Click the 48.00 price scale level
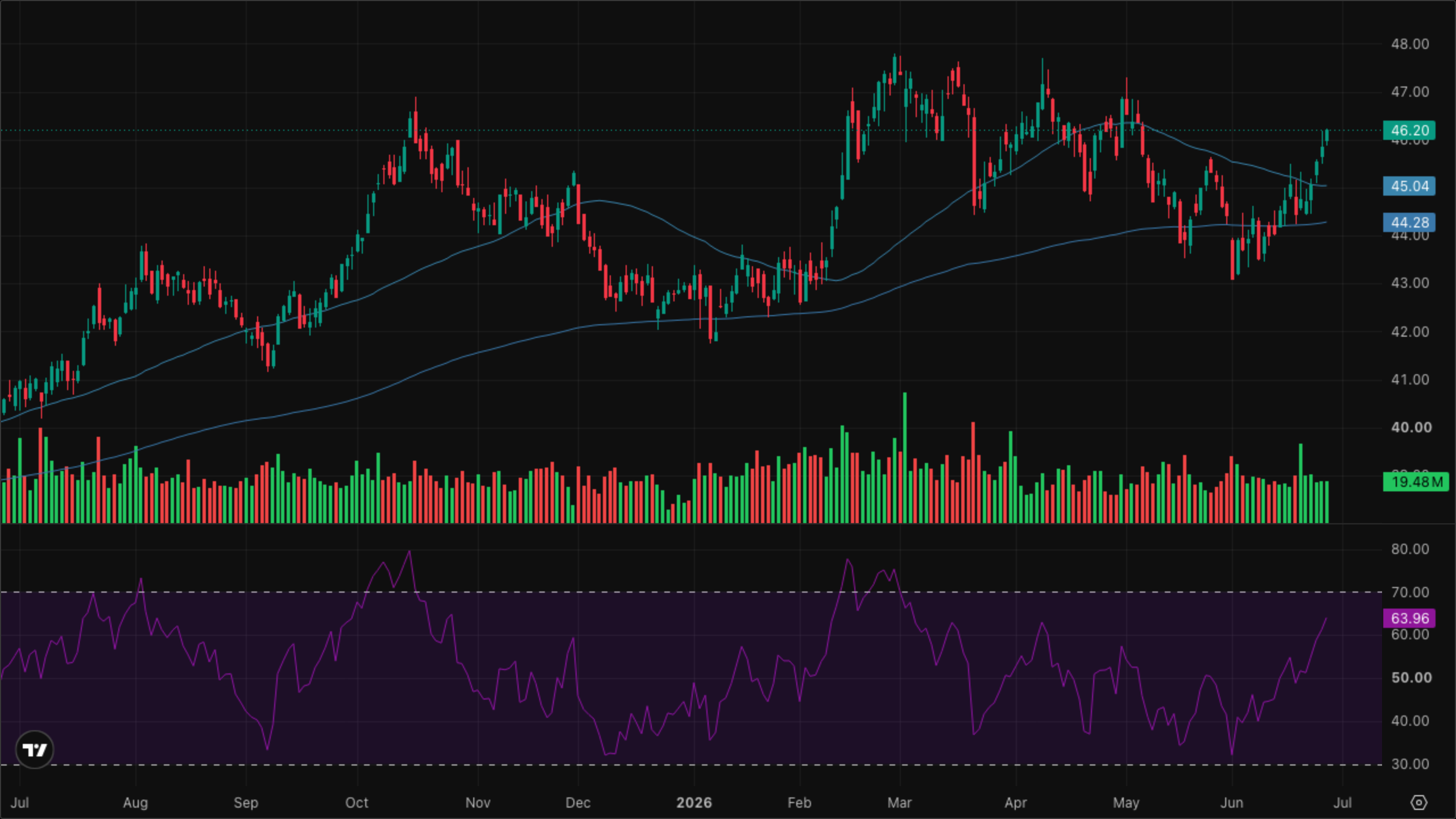This screenshot has width=1456, height=819. pyautogui.click(x=1409, y=44)
